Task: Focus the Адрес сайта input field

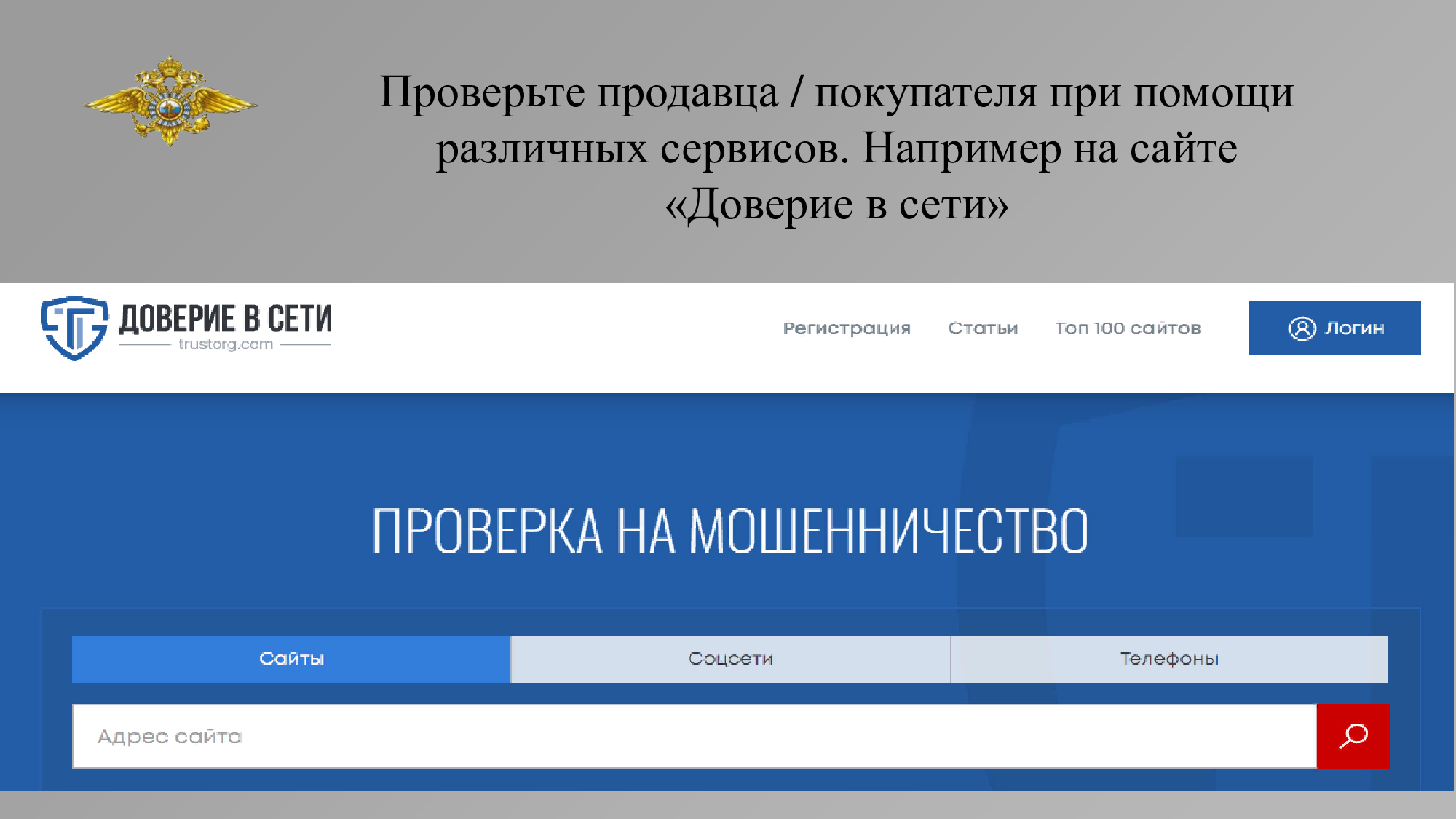Action: (695, 736)
